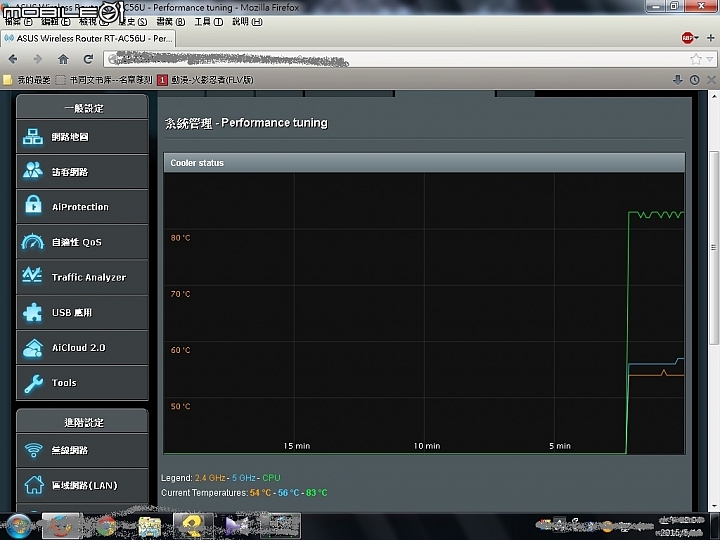The width and height of the screenshot is (720, 540).
Task: Open the Adaptive QoS gauge icon
Action: (x=33, y=241)
